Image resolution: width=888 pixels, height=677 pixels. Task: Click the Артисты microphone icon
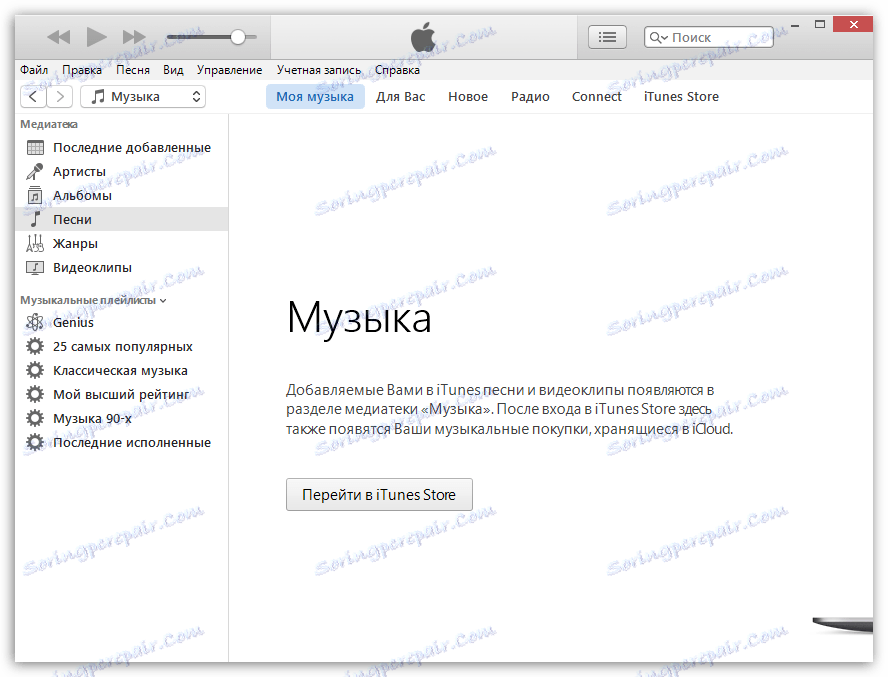pyautogui.click(x=35, y=171)
